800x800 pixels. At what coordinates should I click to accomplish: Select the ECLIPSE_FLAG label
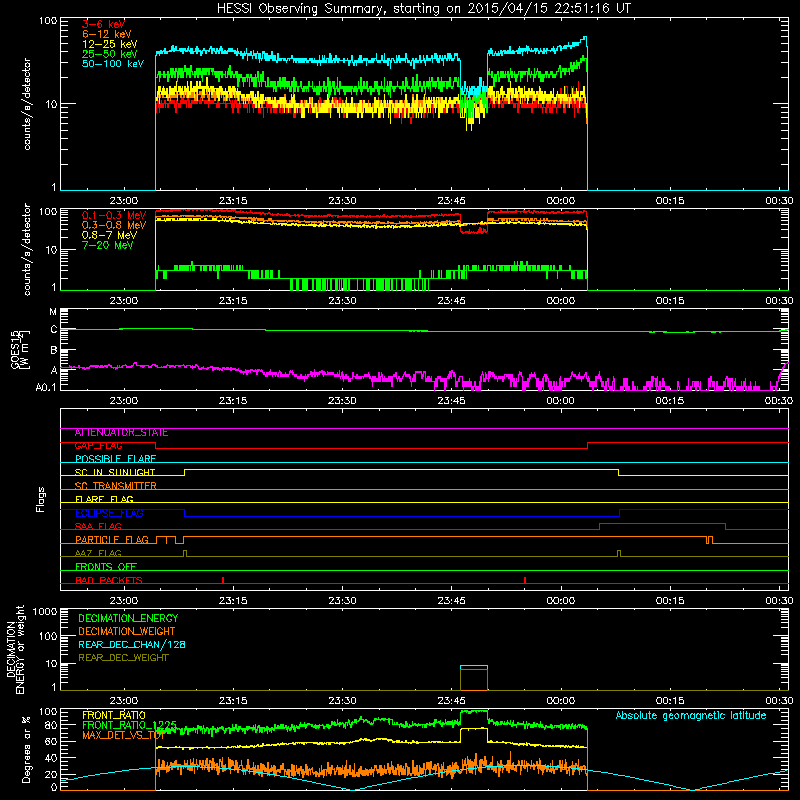pyautogui.click(x=109, y=513)
